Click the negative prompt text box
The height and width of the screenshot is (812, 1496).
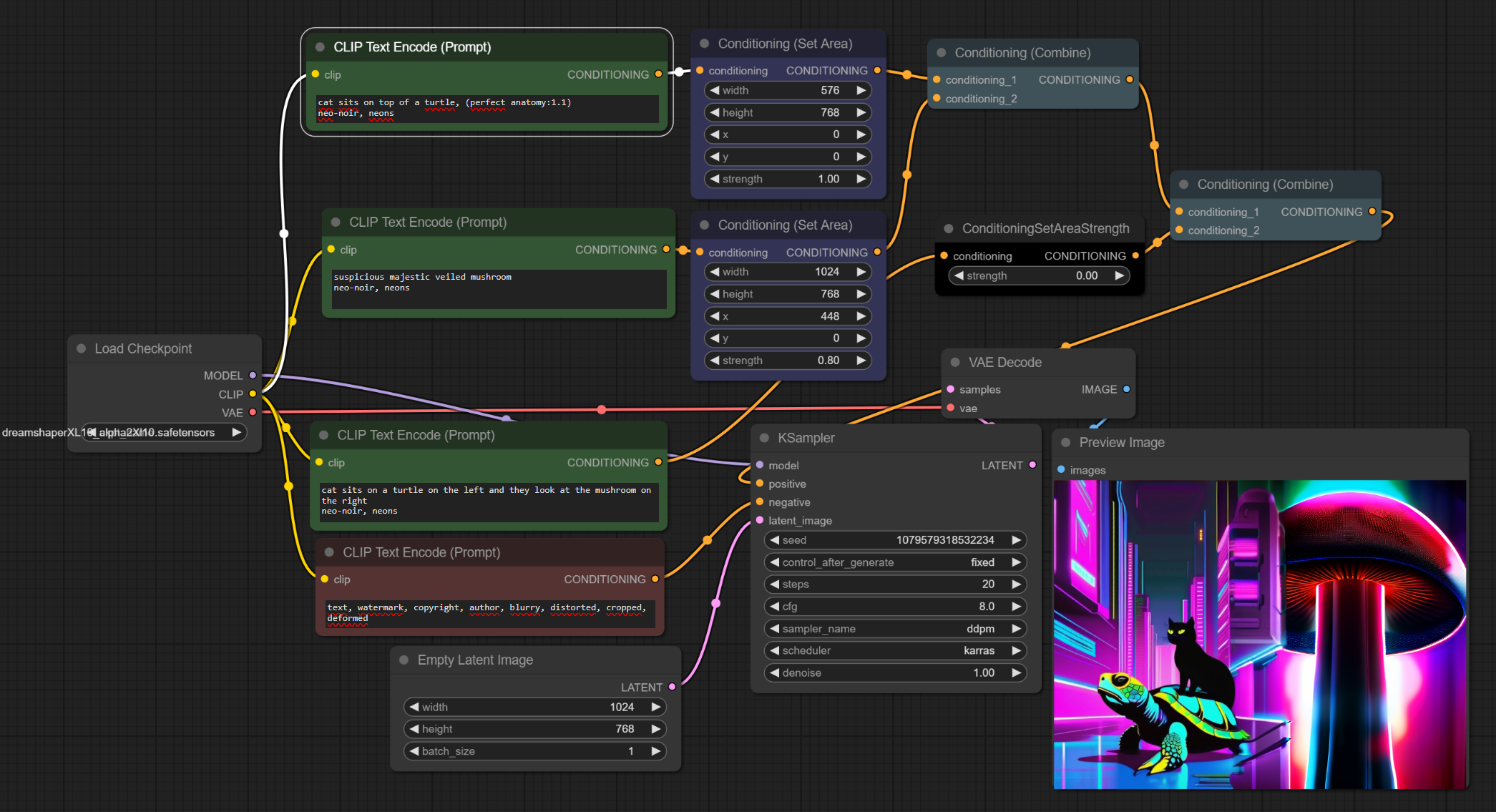point(489,613)
